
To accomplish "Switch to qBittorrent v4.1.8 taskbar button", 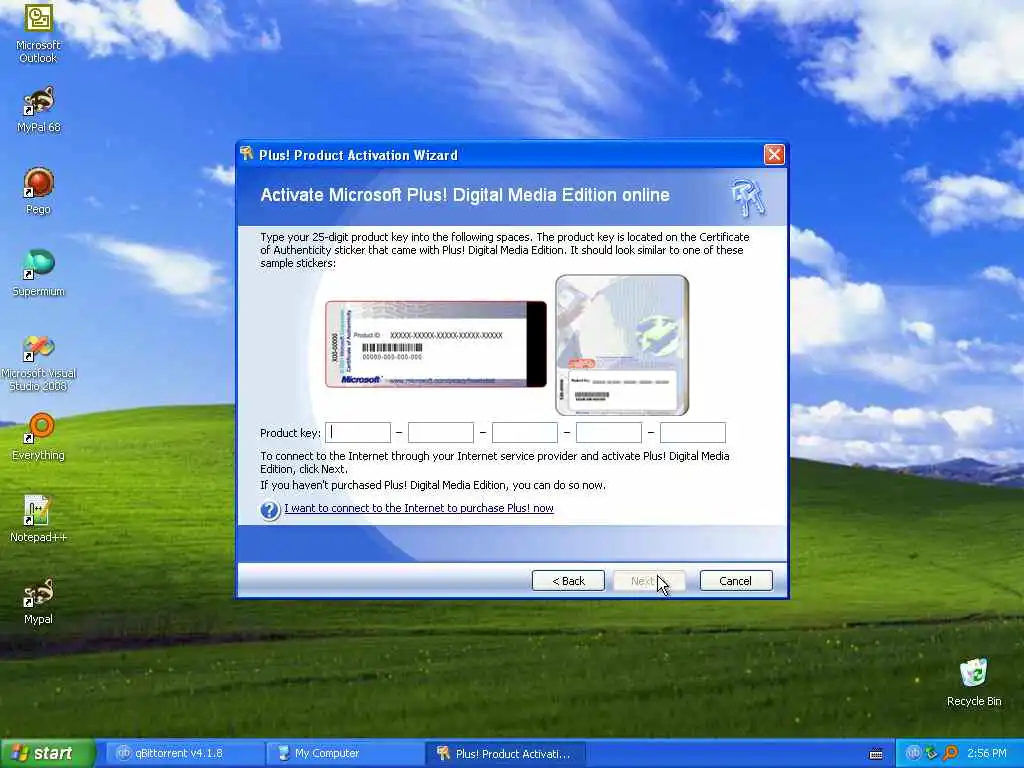I will pyautogui.click(x=185, y=754).
